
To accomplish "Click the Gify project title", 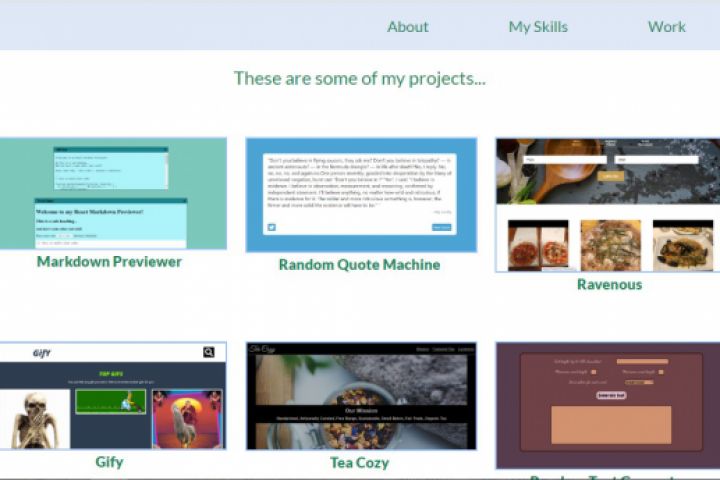I will coord(109,462).
